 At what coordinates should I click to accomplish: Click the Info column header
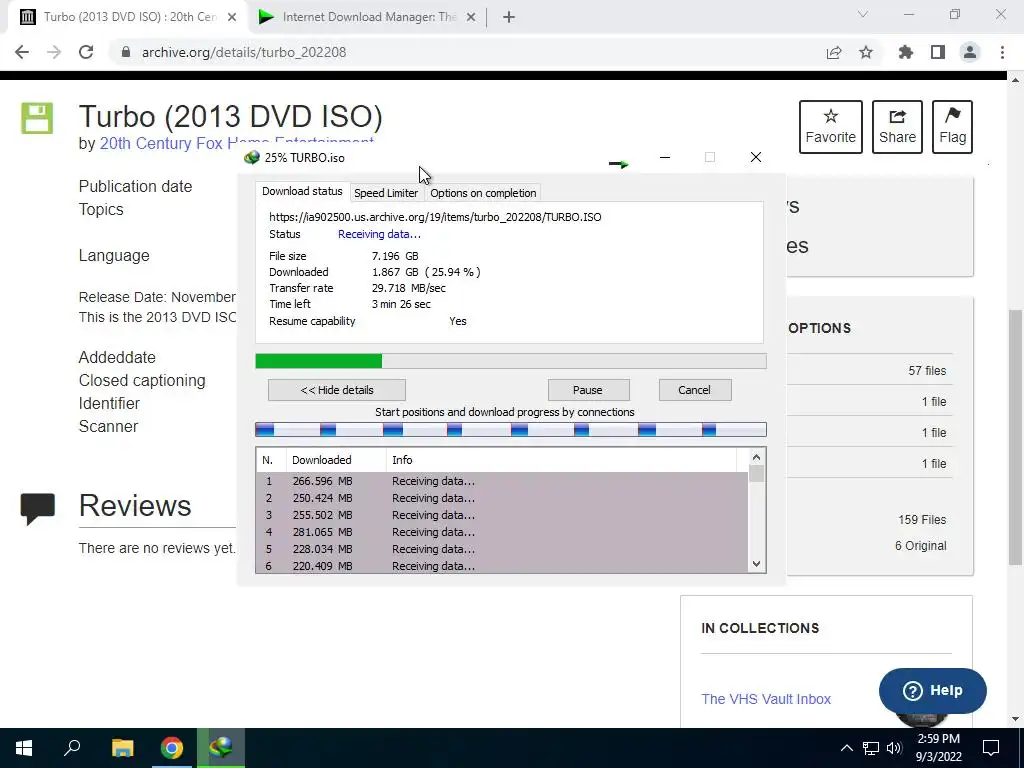[x=562, y=460]
